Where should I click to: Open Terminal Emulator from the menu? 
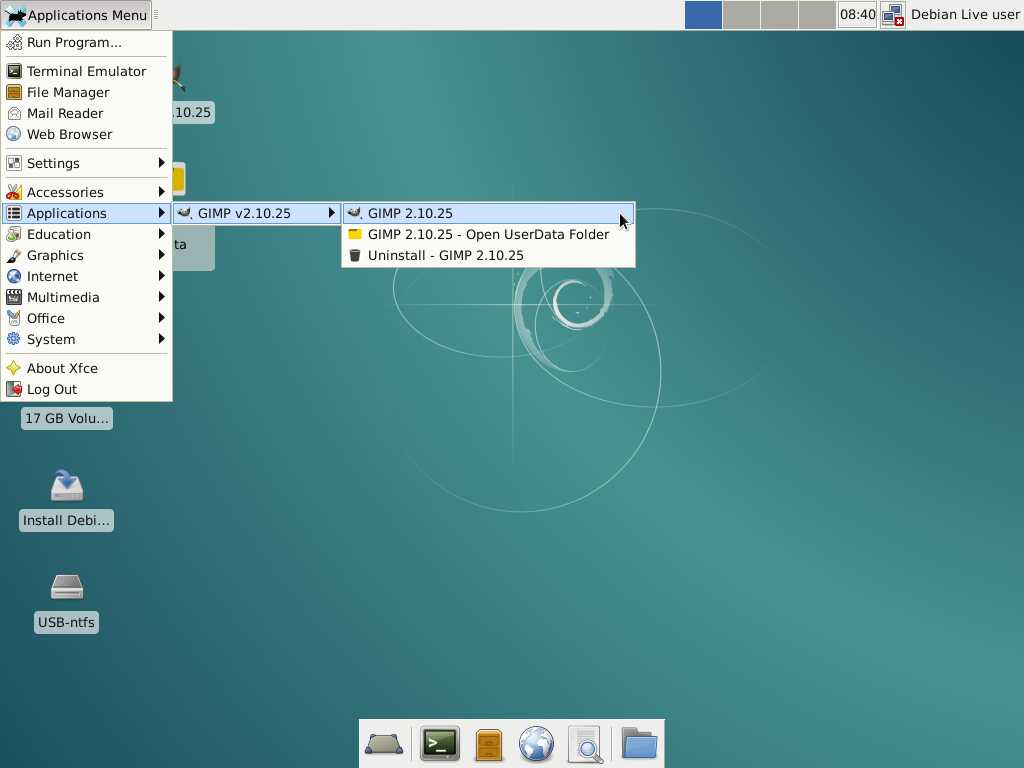pyautogui.click(x=86, y=71)
